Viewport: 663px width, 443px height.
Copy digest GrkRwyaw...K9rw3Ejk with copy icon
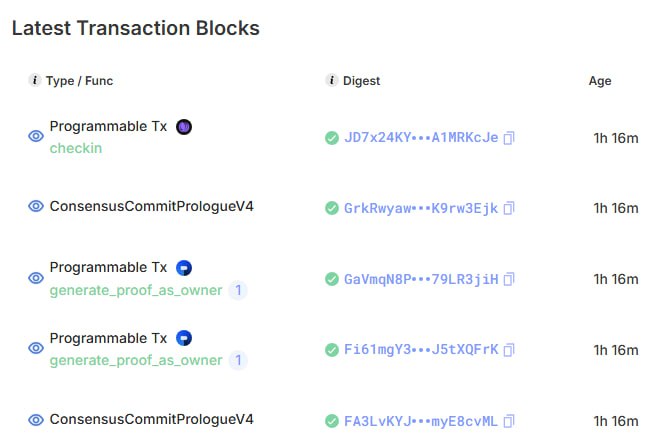[x=509, y=208]
